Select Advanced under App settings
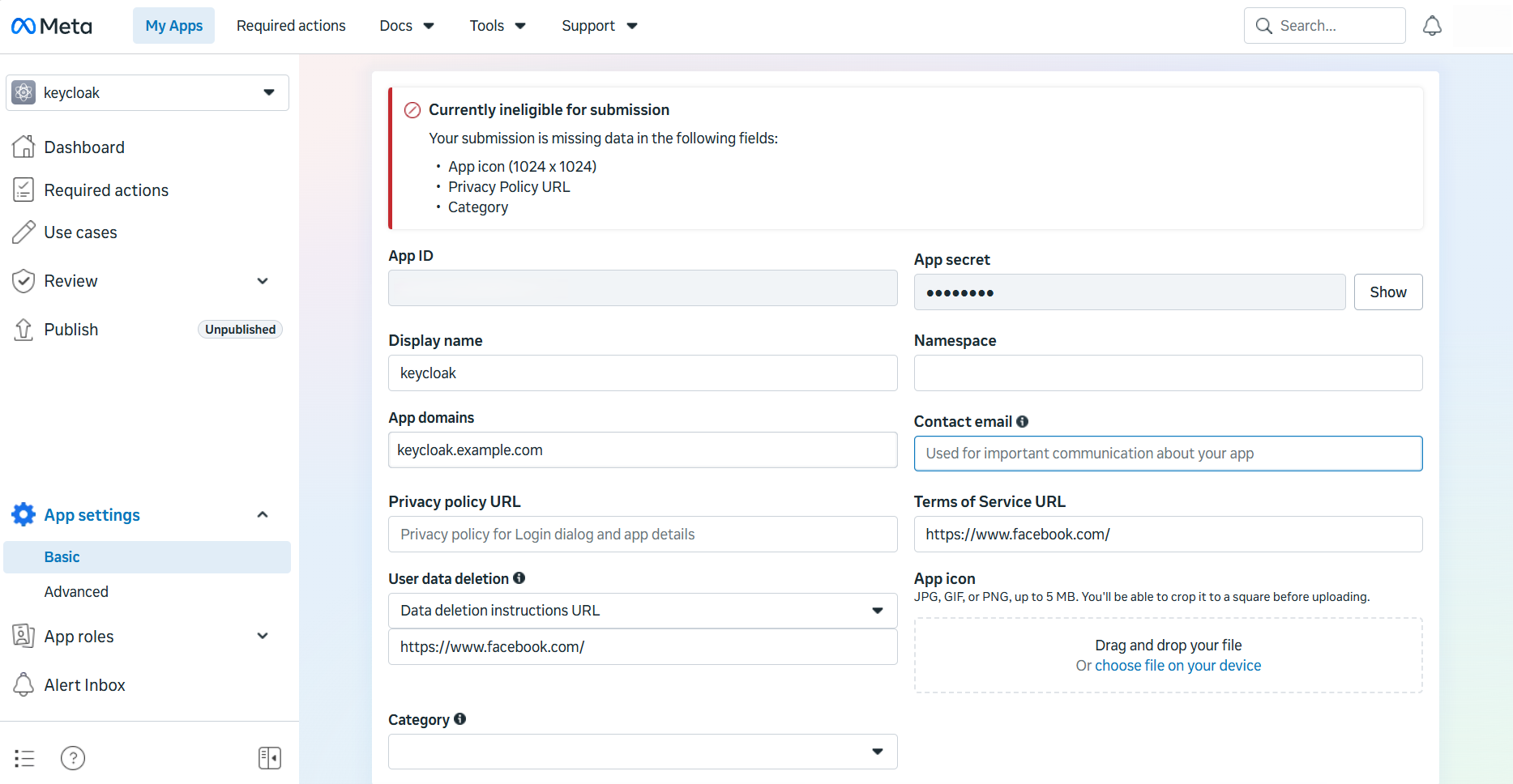 pos(76,592)
